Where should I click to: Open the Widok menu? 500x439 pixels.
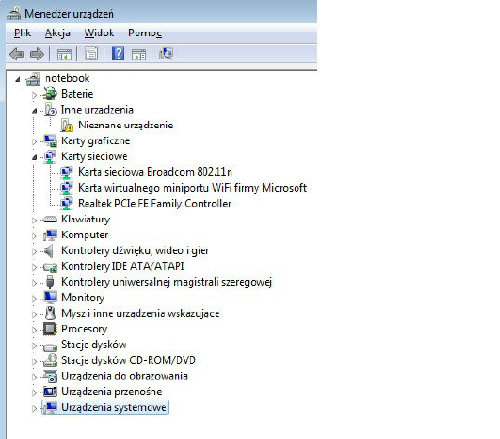click(x=99, y=33)
